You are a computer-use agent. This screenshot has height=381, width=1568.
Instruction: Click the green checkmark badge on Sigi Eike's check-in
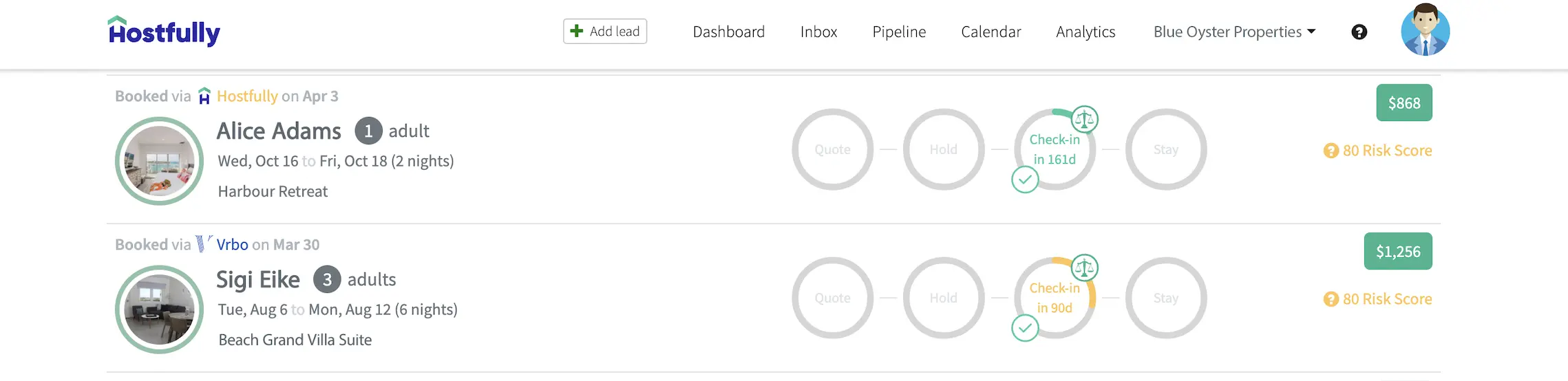(1025, 329)
